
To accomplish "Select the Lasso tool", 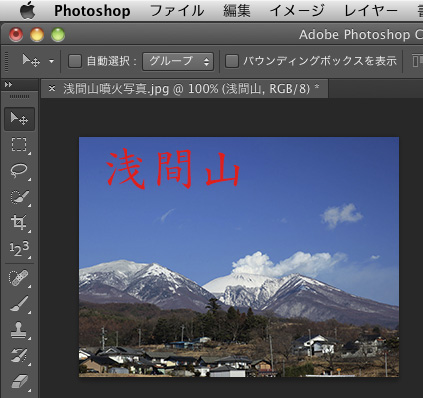I will point(19,170).
